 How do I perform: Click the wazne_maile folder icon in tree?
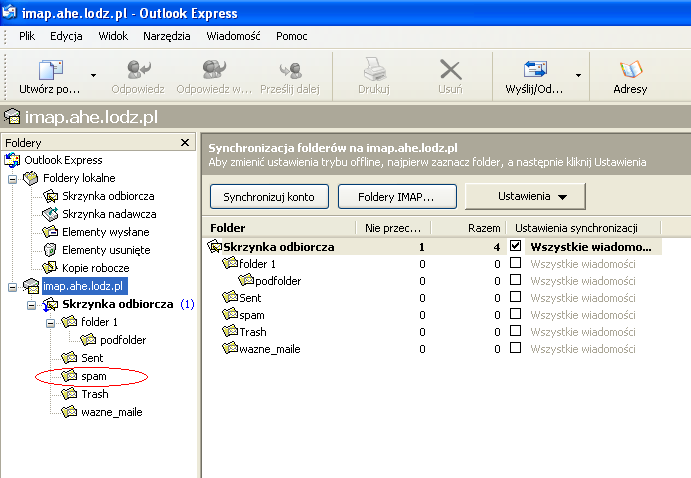tap(69, 411)
